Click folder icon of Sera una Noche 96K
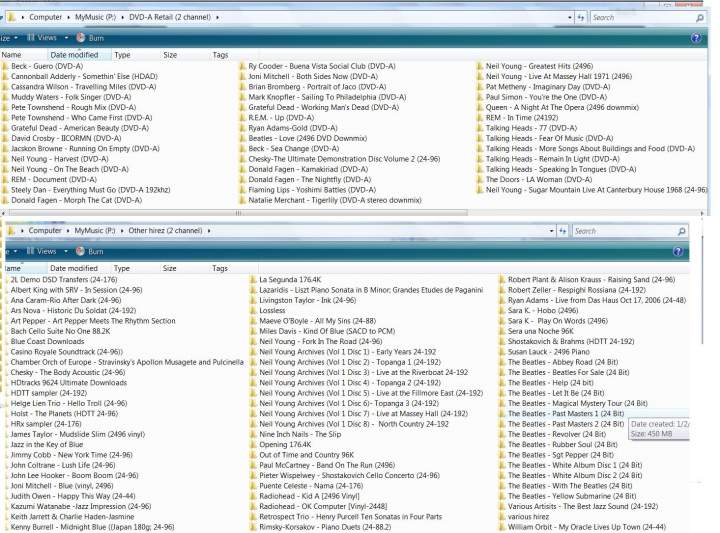 pyautogui.click(x=502, y=331)
